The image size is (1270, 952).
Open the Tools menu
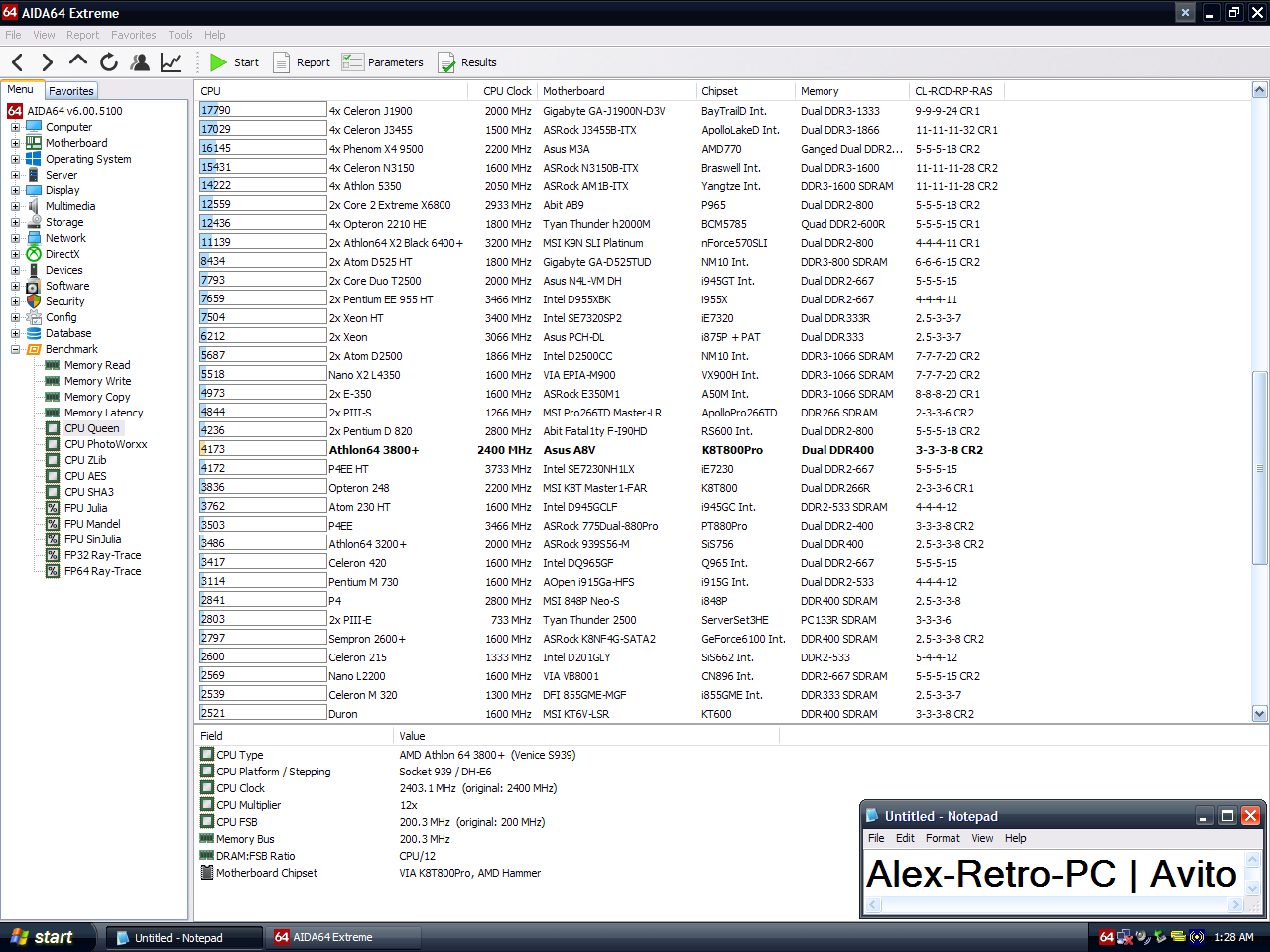coord(180,35)
